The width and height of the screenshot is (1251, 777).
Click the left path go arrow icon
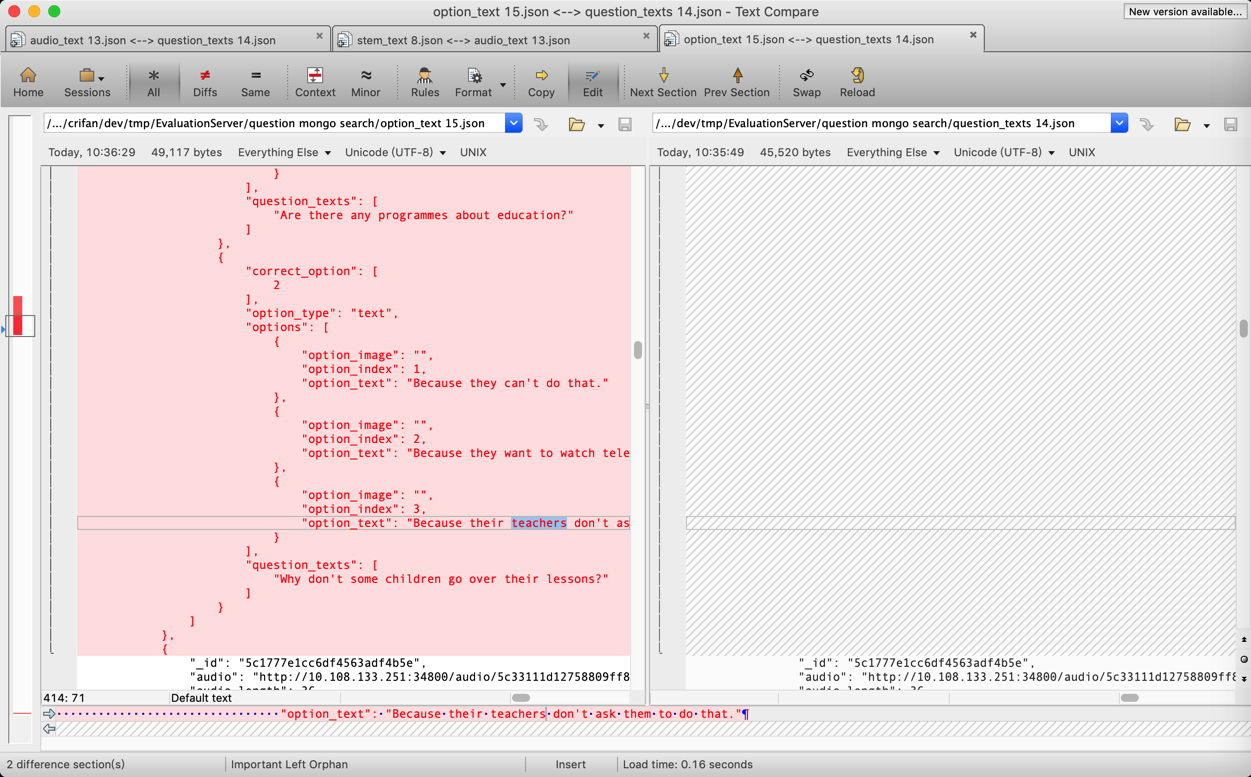(x=541, y=124)
